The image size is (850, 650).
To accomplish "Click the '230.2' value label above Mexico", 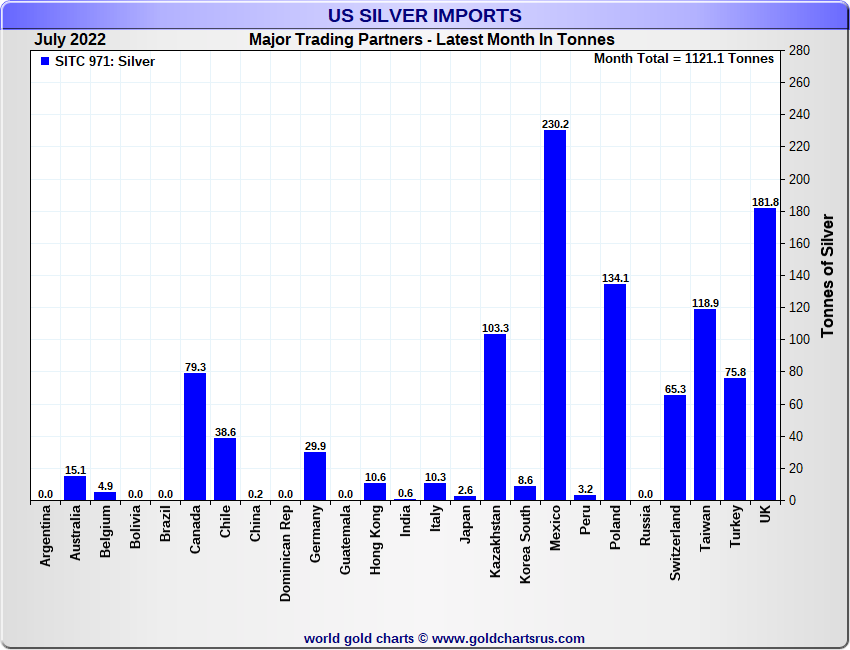I will 555,124.
